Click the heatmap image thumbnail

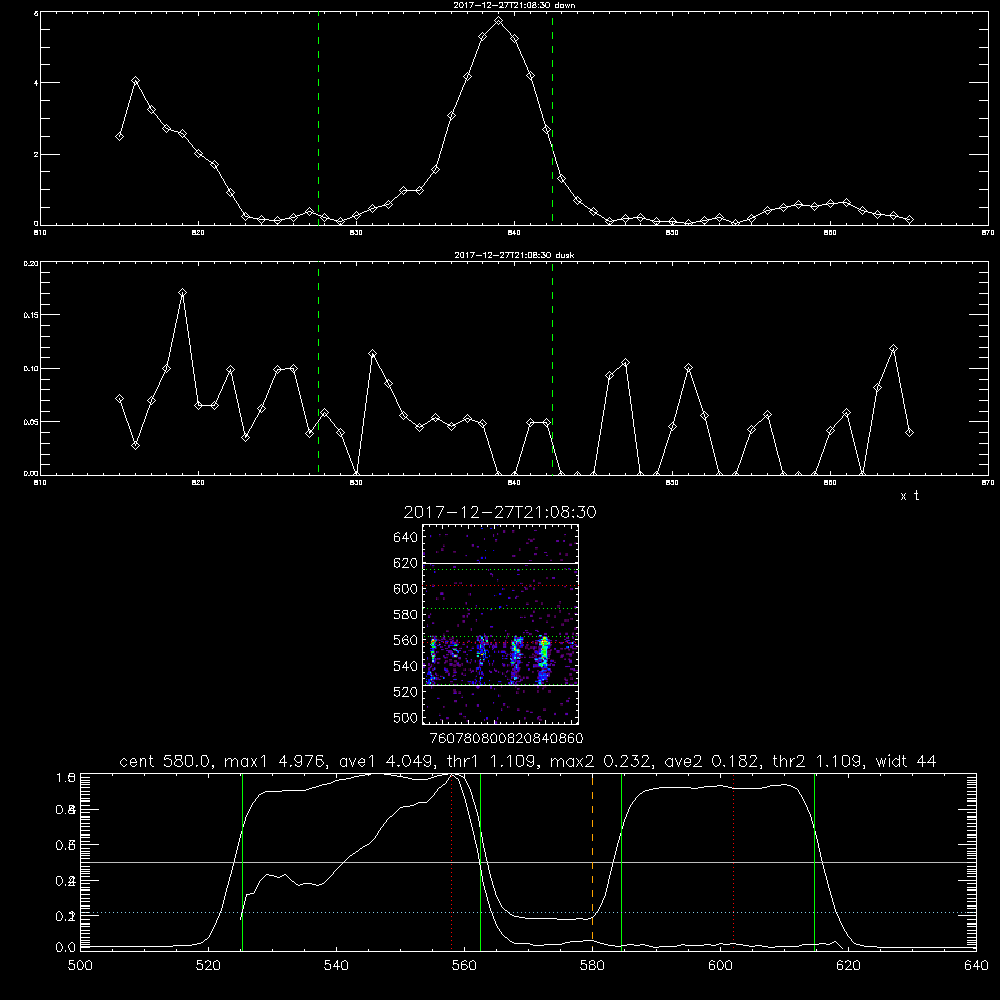500,624
